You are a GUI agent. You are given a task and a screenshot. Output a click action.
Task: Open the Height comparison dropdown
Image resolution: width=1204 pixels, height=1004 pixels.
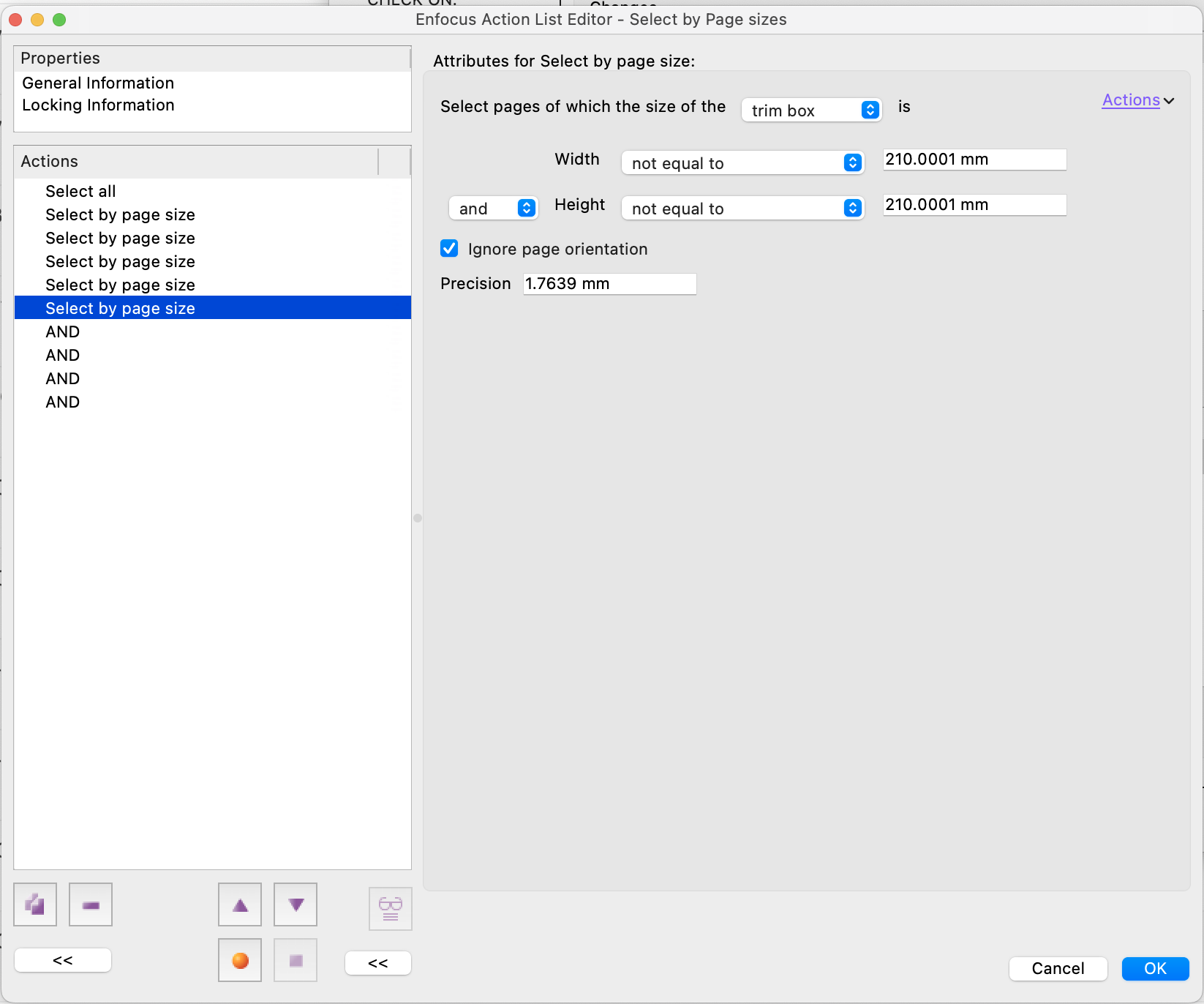pyautogui.click(x=742, y=209)
